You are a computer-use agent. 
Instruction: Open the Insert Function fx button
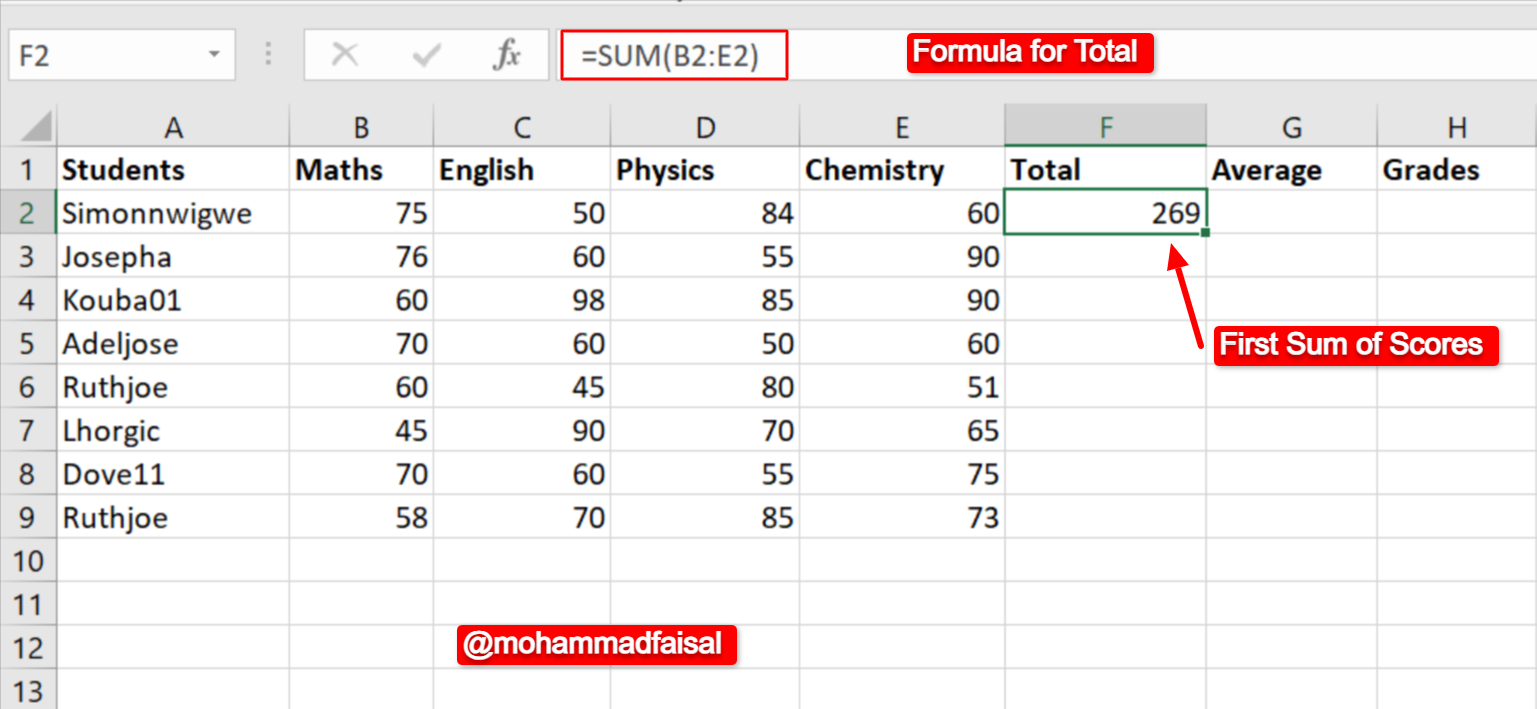pos(507,55)
